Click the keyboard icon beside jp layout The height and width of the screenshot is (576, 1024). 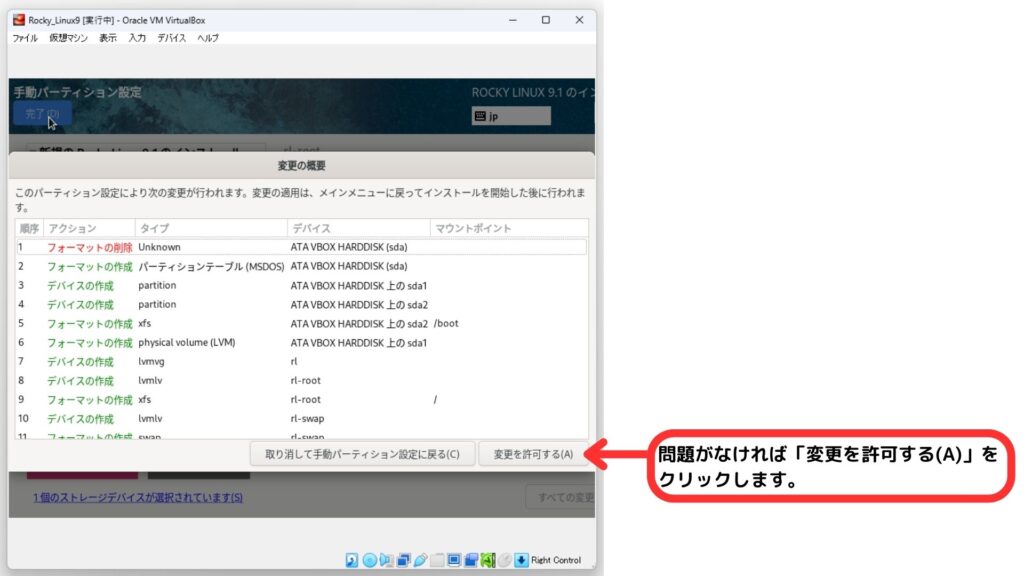480,116
